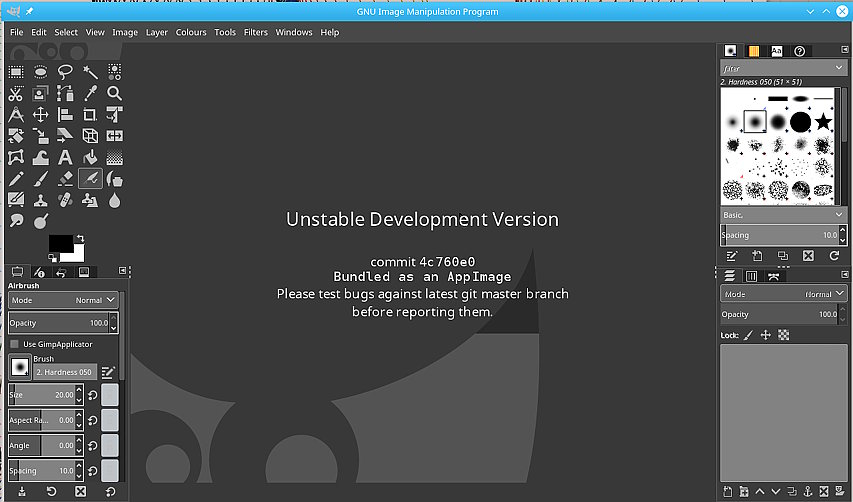
Task: Open the layers dock configure menu arrow
Action: 845,275
